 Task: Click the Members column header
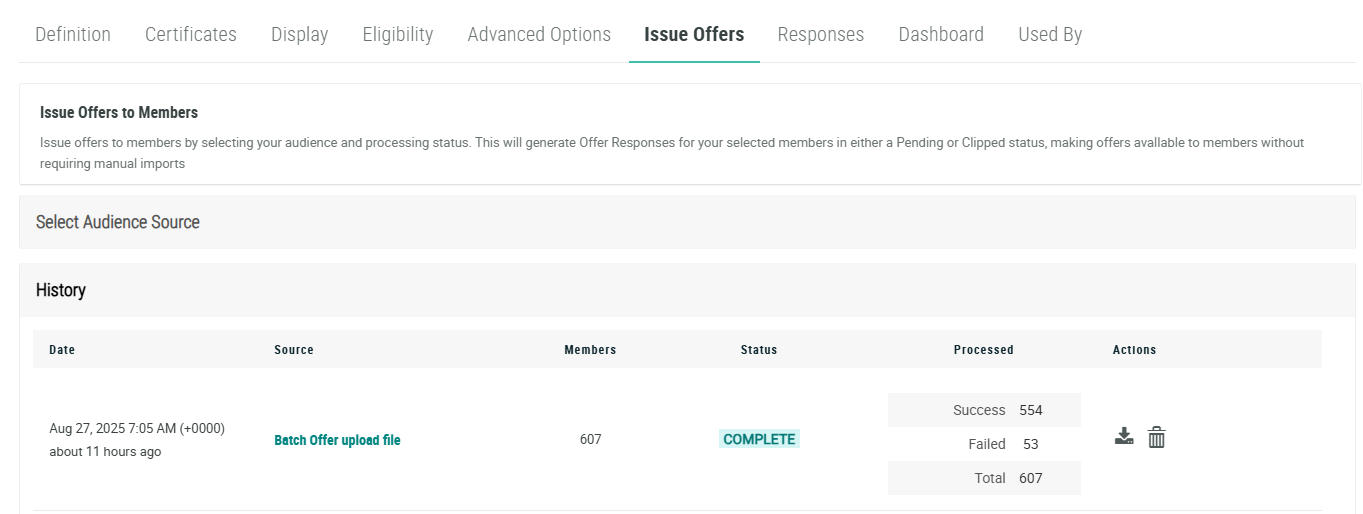pyautogui.click(x=590, y=350)
